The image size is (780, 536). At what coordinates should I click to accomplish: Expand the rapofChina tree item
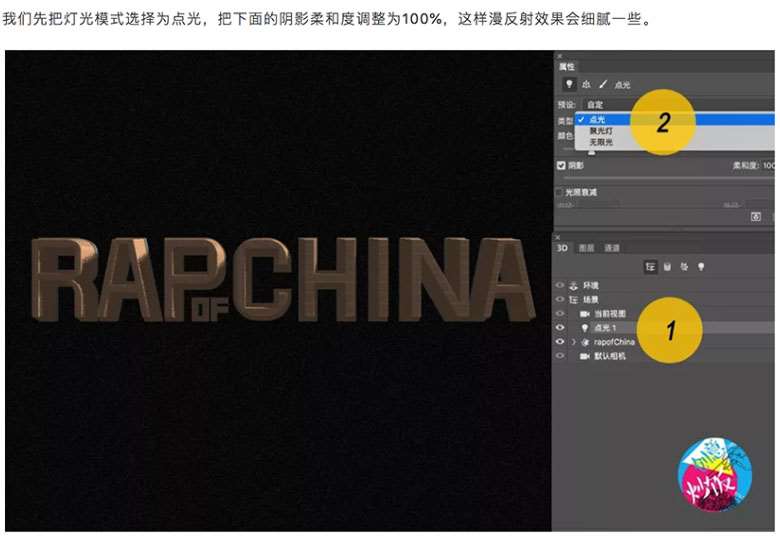pos(574,342)
